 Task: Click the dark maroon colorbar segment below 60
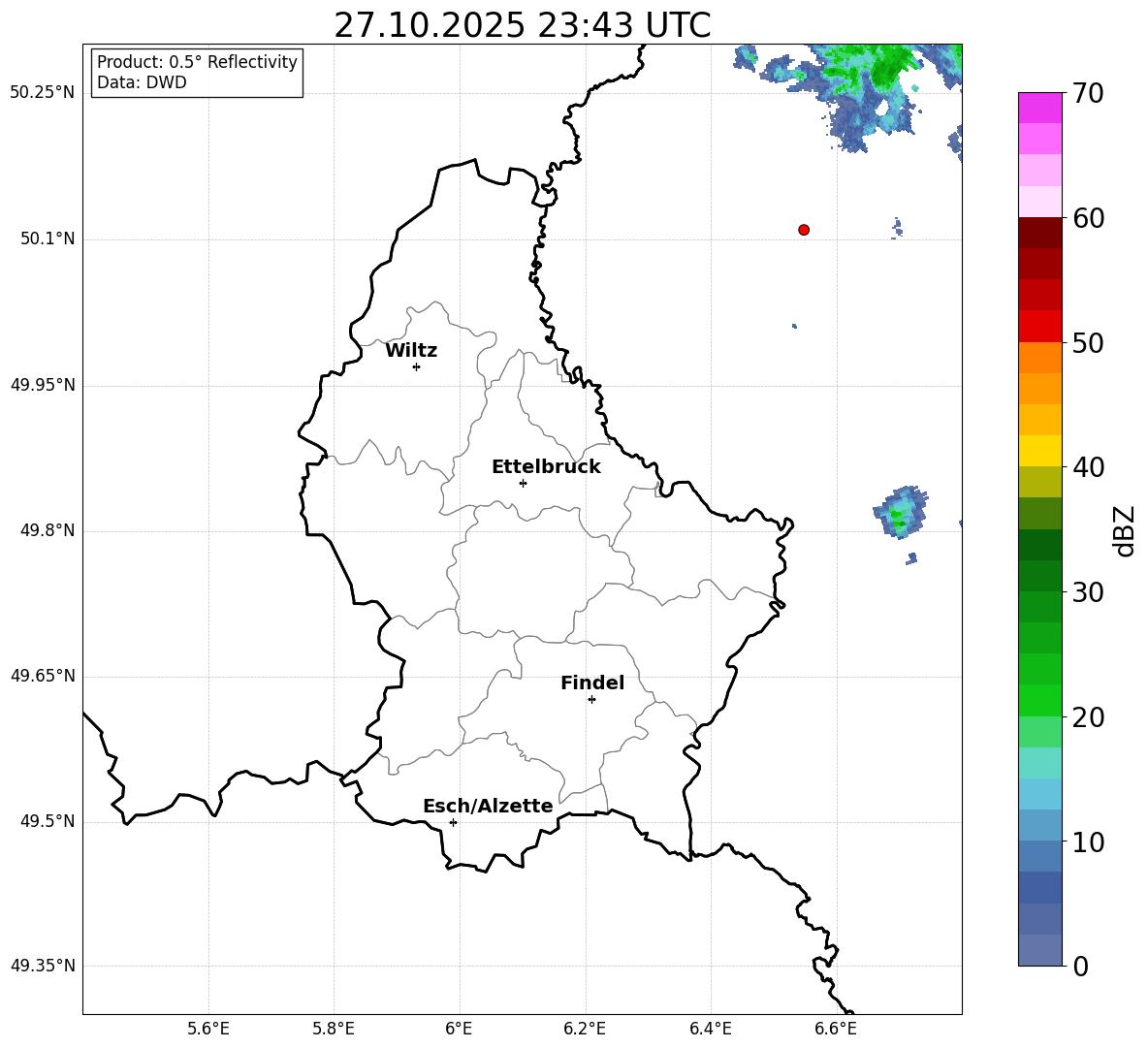coord(1040,233)
